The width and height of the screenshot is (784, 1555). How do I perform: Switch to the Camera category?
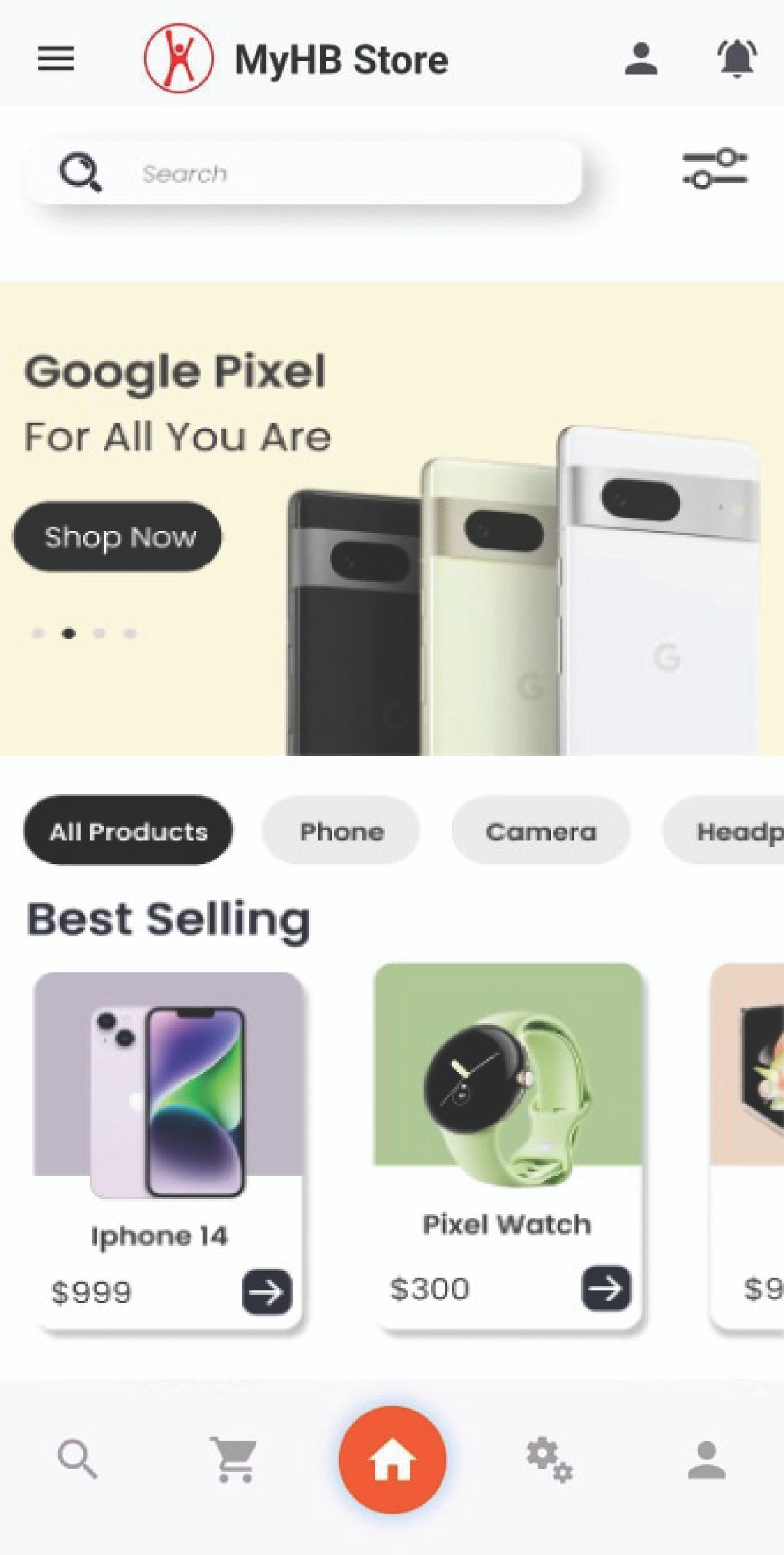pyautogui.click(x=541, y=831)
